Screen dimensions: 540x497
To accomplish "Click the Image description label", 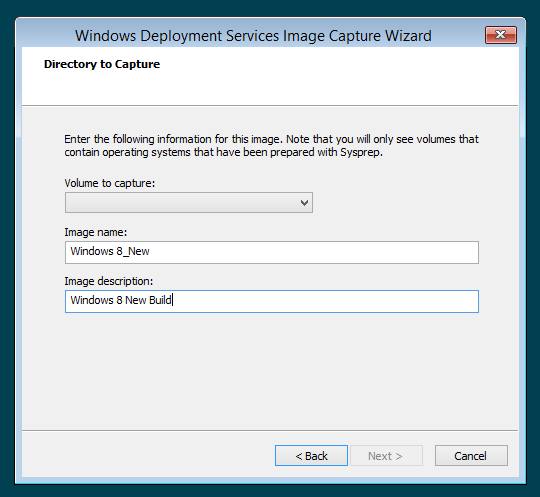I will click(x=108, y=281).
